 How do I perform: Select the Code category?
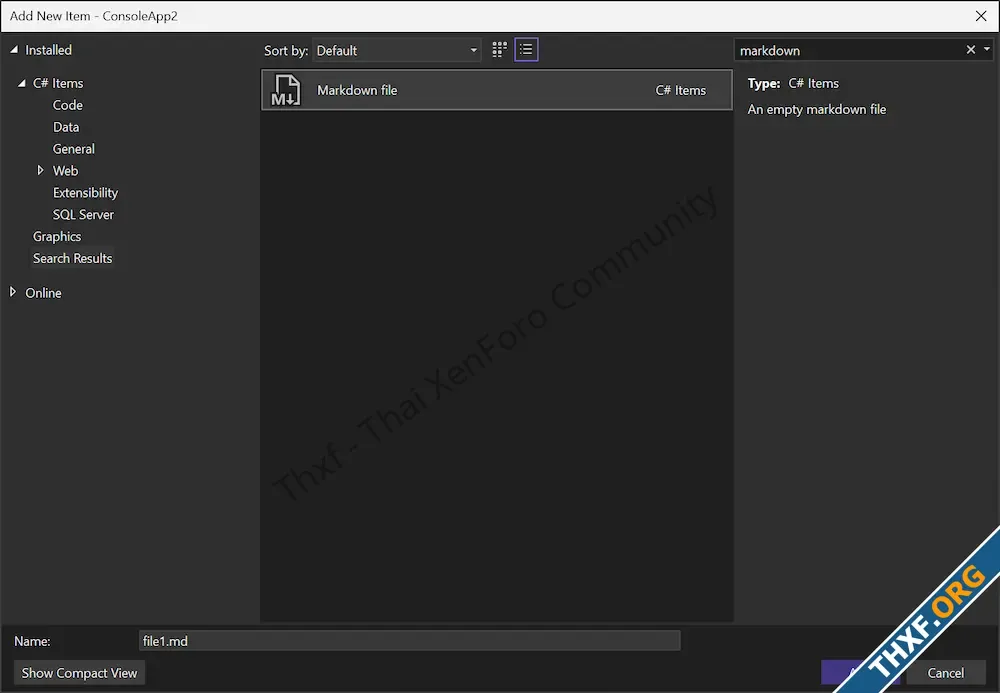tap(68, 105)
